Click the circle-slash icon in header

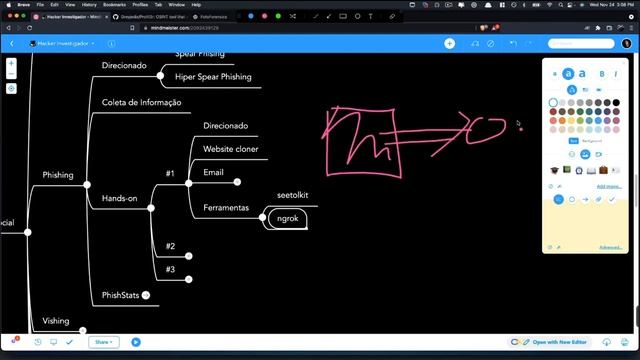tap(490, 43)
